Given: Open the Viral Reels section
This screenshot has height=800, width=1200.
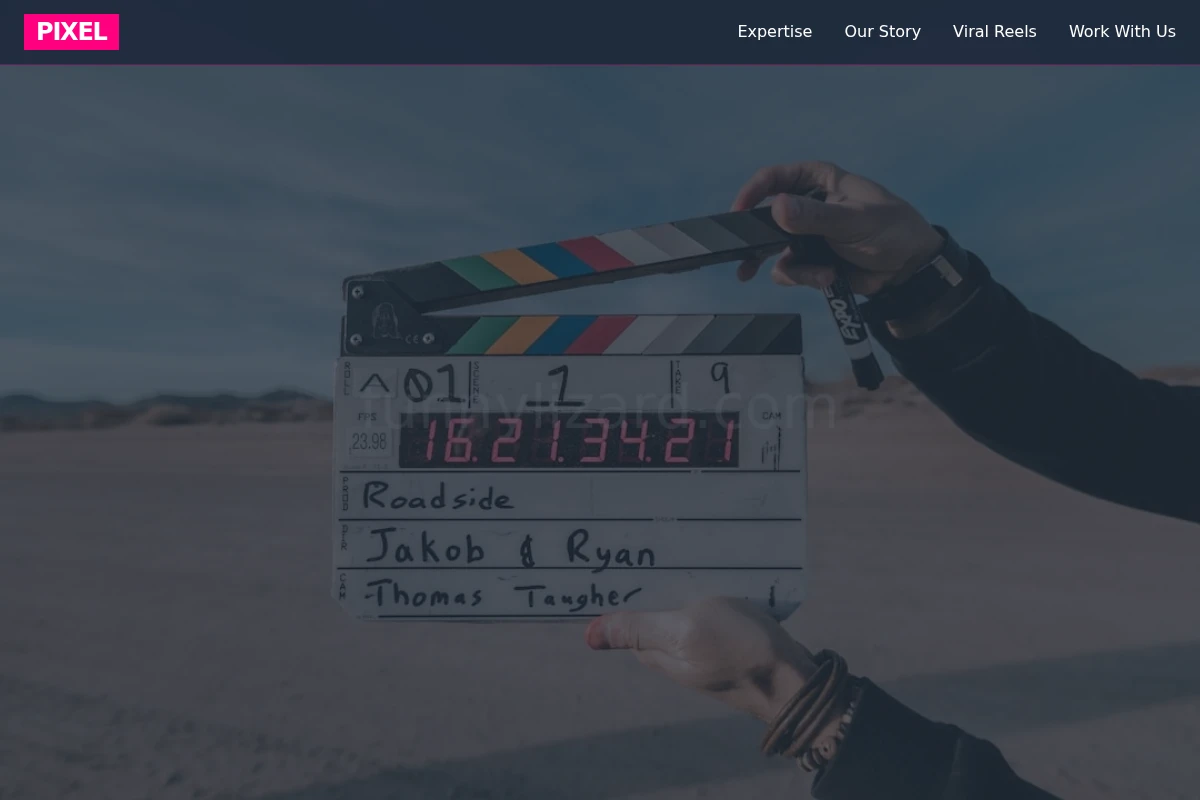Looking at the screenshot, I should (995, 32).
